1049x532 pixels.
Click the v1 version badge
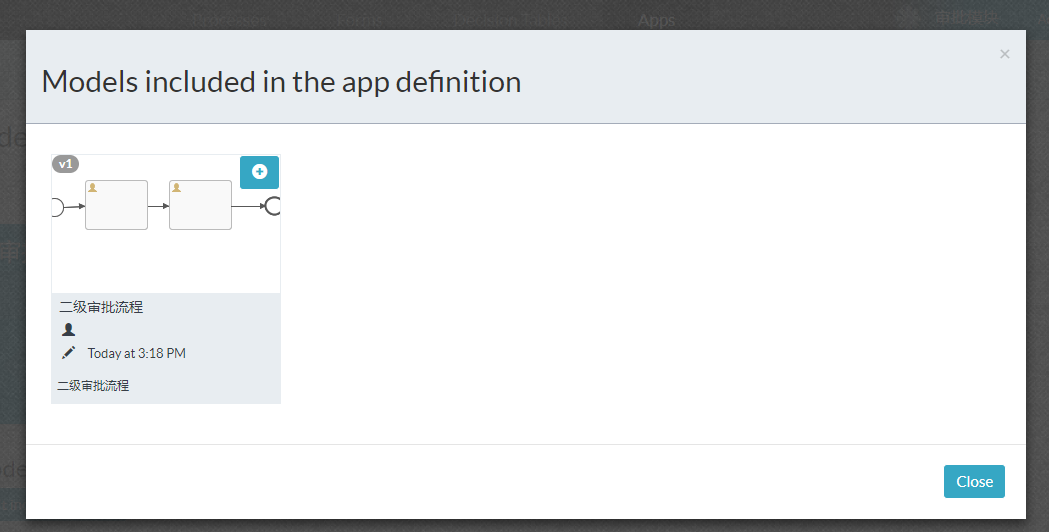[x=65, y=164]
